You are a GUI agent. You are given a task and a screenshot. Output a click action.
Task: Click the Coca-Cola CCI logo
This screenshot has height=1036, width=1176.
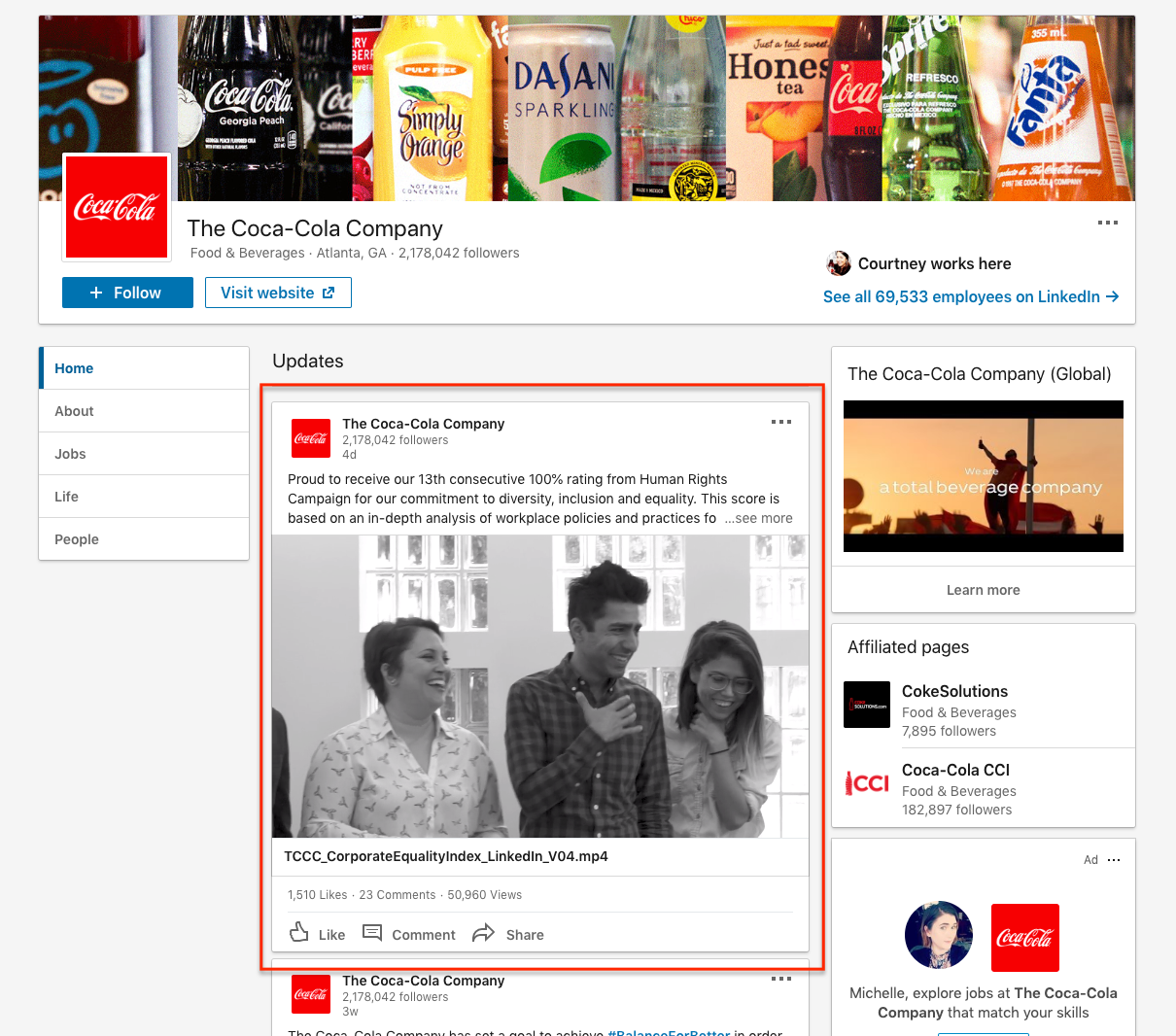coord(867,783)
